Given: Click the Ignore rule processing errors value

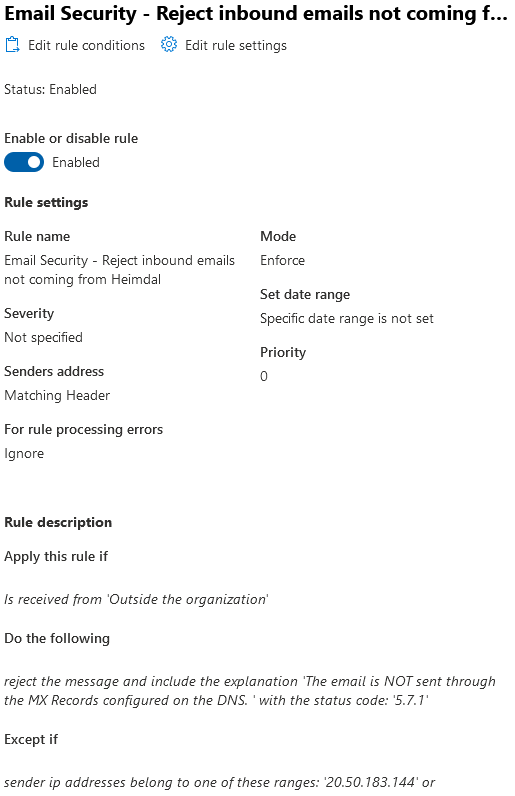Looking at the screenshot, I should pyautogui.click(x=24, y=453).
